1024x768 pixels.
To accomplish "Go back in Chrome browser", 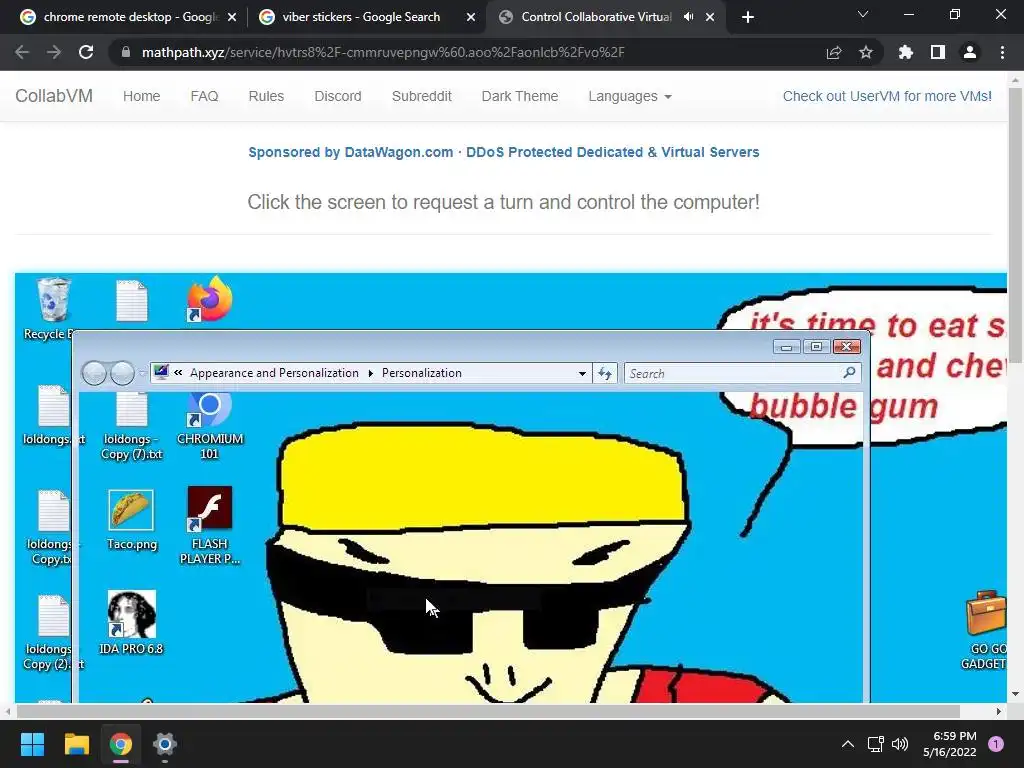I will tap(22, 52).
